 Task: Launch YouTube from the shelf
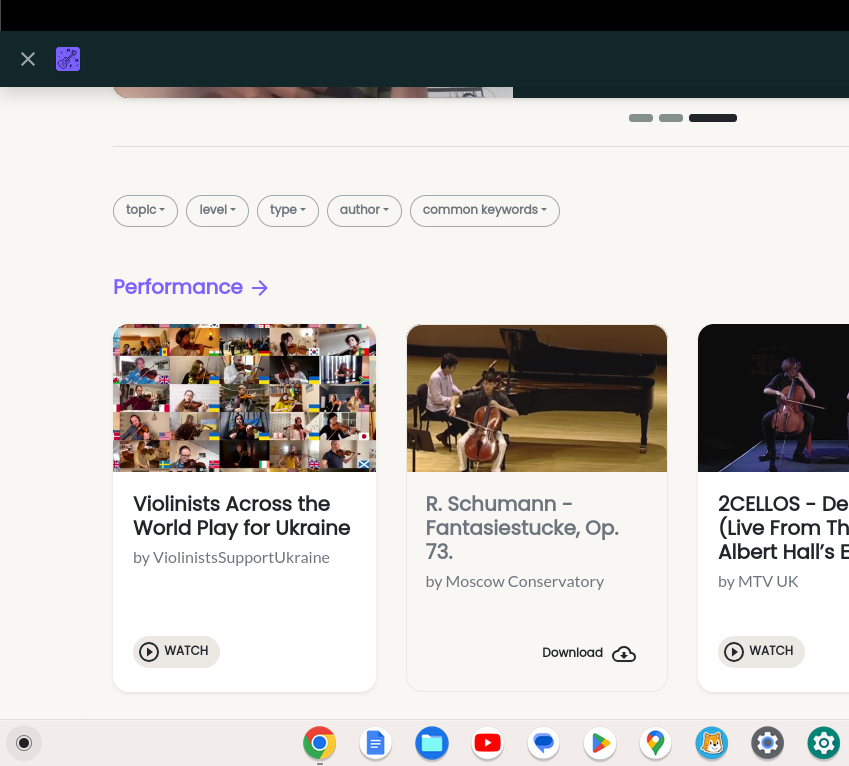(487, 743)
